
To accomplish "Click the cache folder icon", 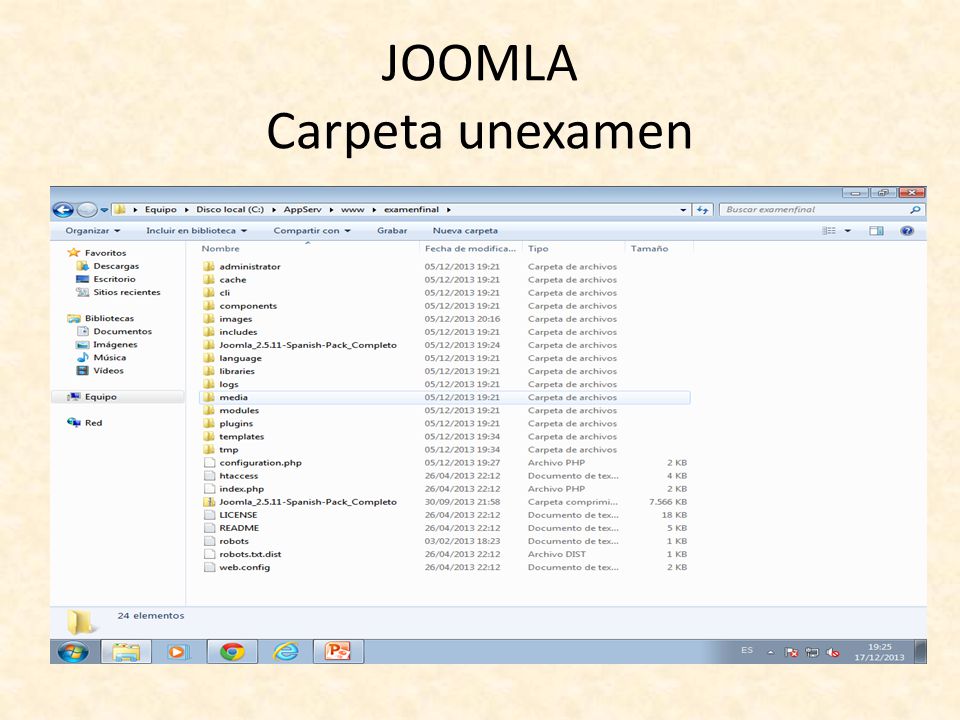I will [209, 280].
